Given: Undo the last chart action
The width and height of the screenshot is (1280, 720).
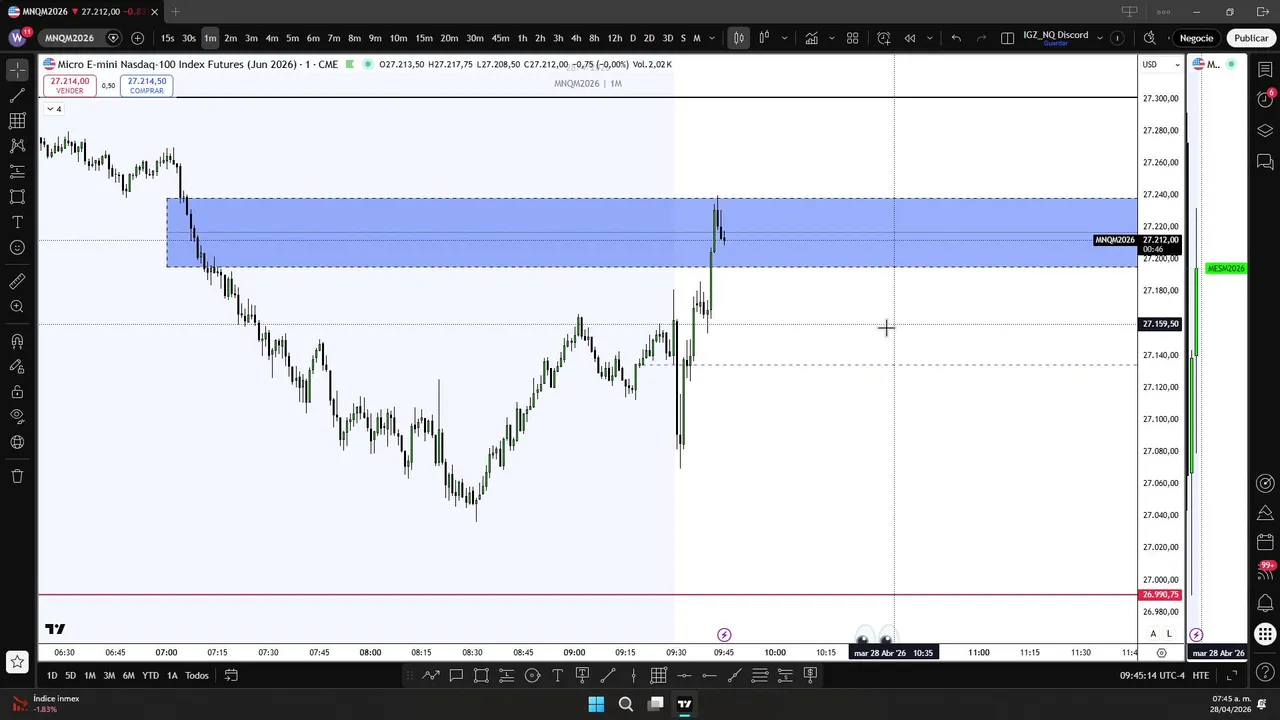Looking at the screenshot, I should pos(956,38).
